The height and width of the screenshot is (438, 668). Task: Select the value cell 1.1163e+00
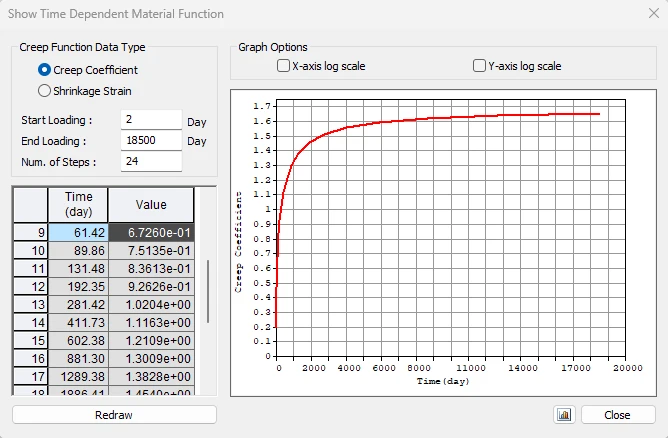[x=152, y=323]
